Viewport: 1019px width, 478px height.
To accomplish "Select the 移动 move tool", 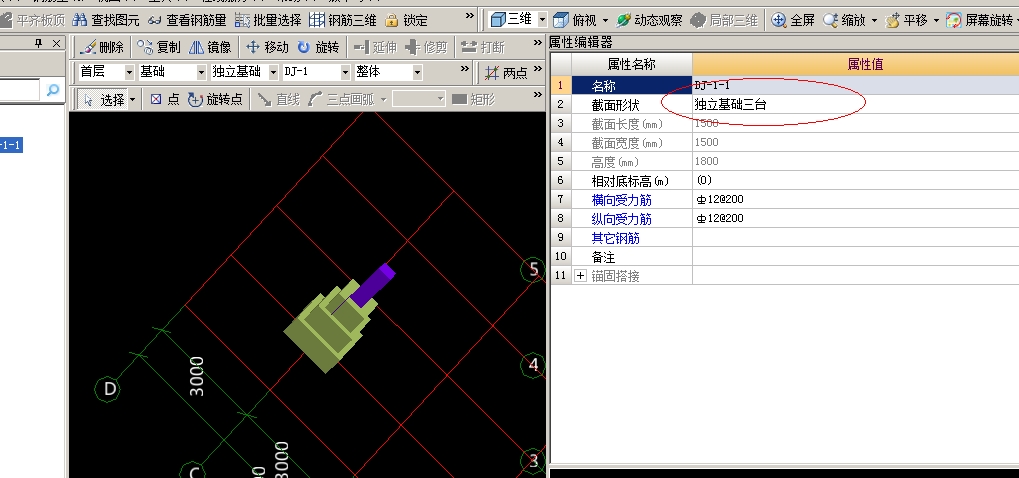I will pos(267,47).
